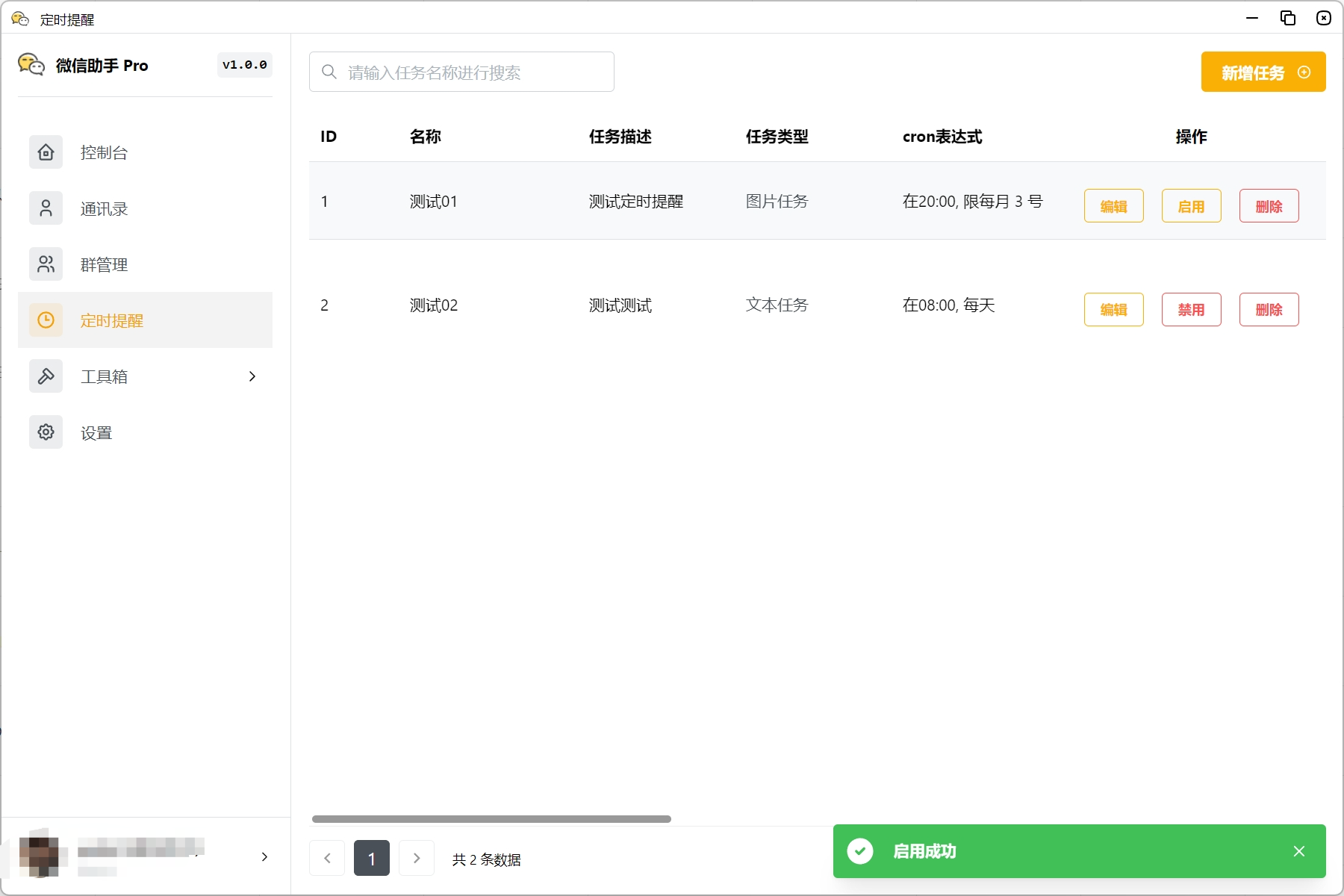The image size is (1344, 896).
Task: Open the 设置 settings gear icon
Action: 46,432
